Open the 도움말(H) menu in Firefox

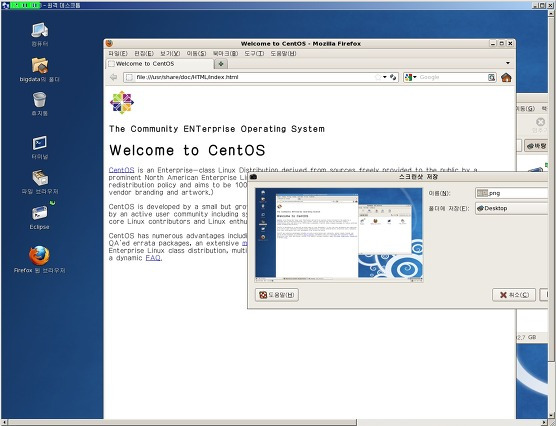(283, 54)
